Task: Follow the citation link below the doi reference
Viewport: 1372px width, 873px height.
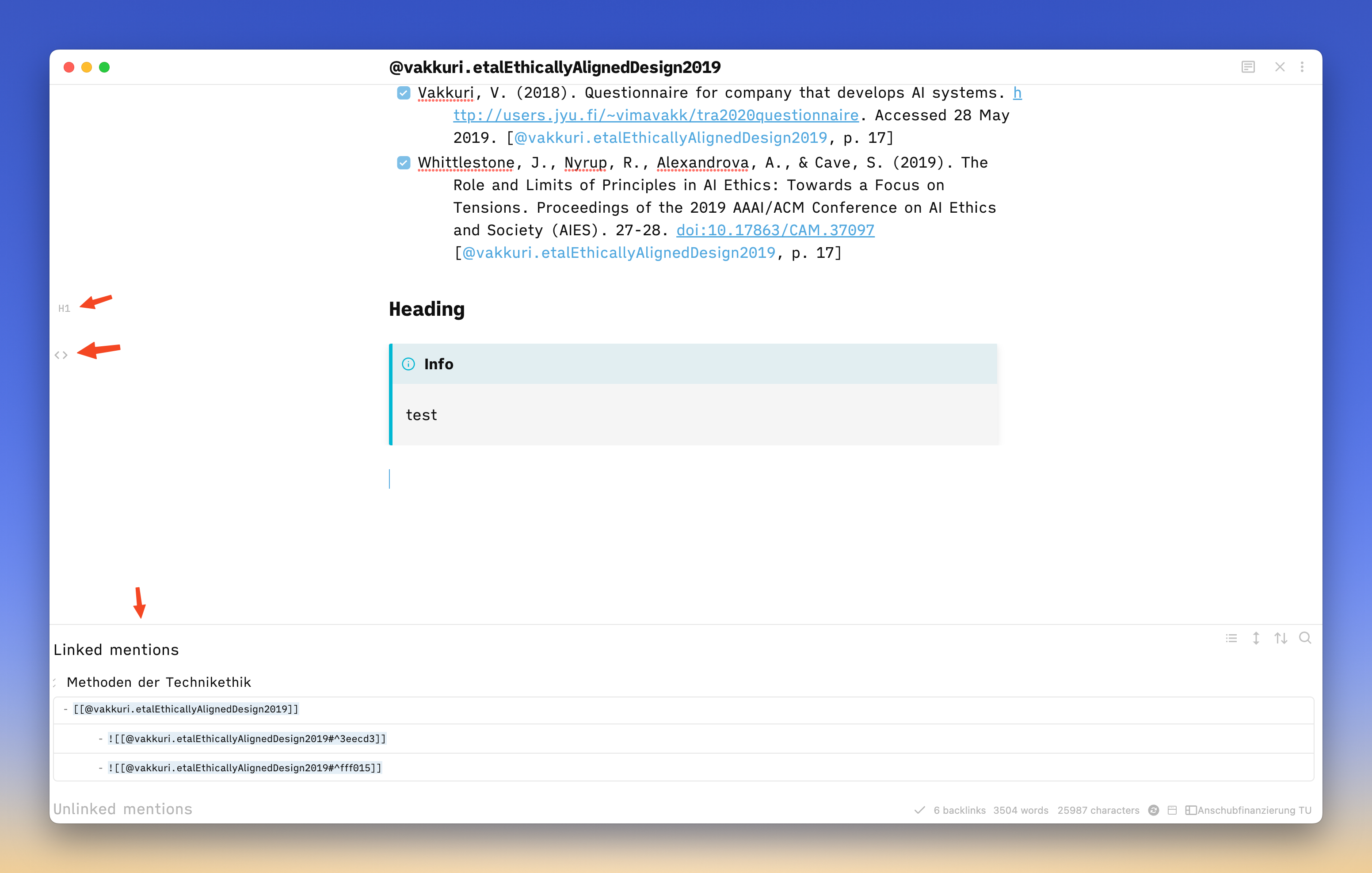Action: [619, 253]
